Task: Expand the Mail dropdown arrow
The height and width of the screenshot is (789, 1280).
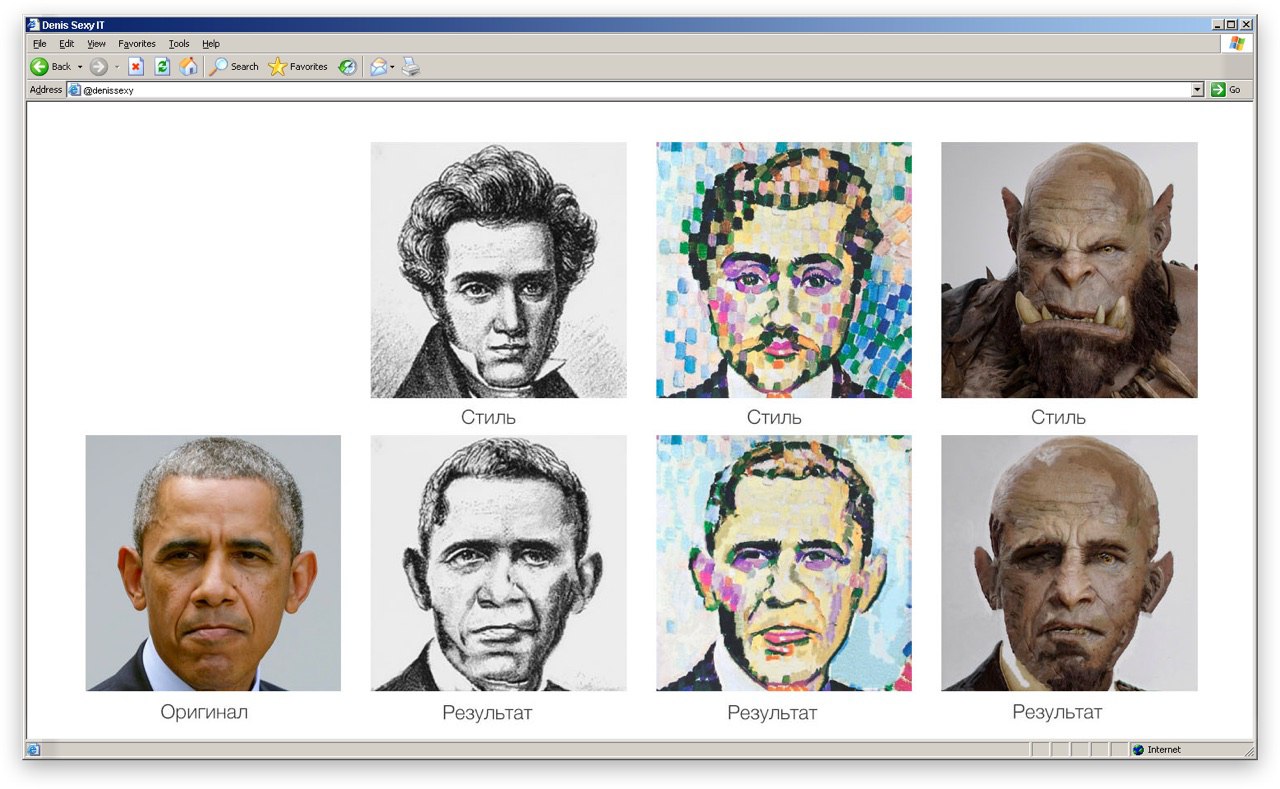Action: tap(393, 67)
